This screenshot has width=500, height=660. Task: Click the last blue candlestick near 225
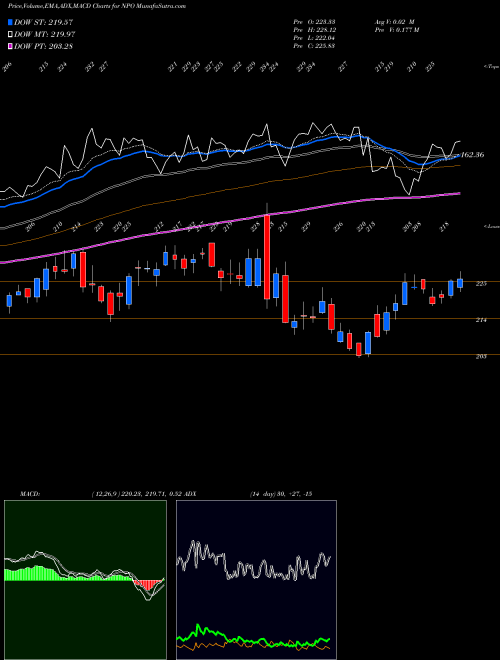(x=460, y=283)
